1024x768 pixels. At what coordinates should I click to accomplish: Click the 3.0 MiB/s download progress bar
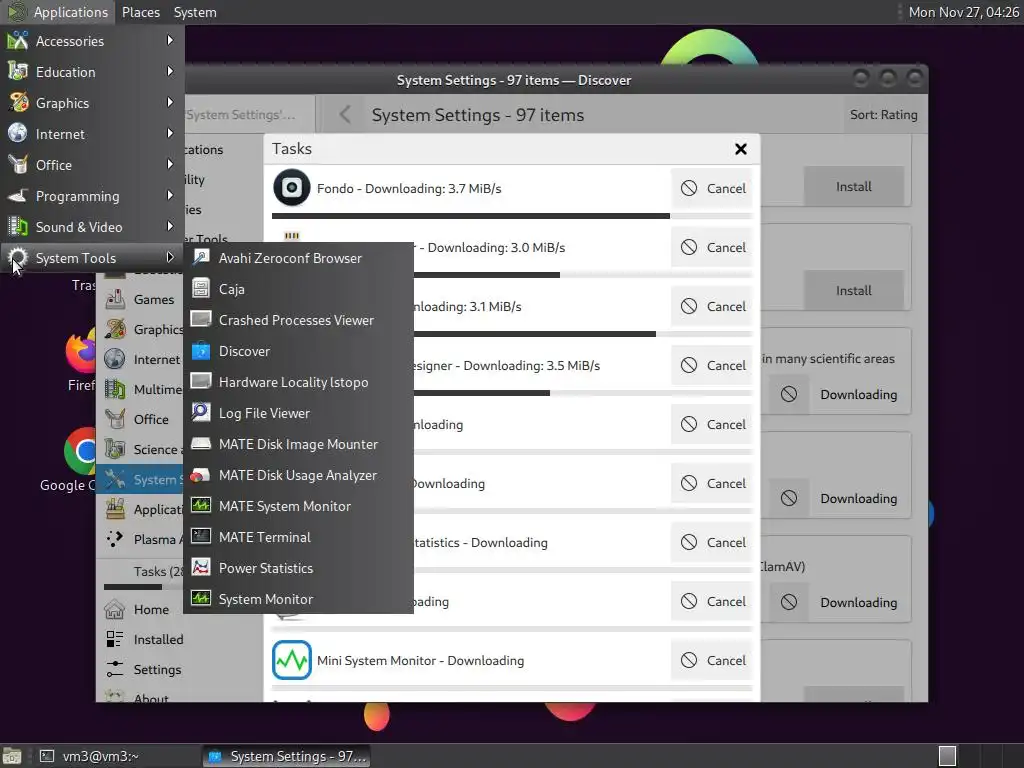tap(583, 275)
